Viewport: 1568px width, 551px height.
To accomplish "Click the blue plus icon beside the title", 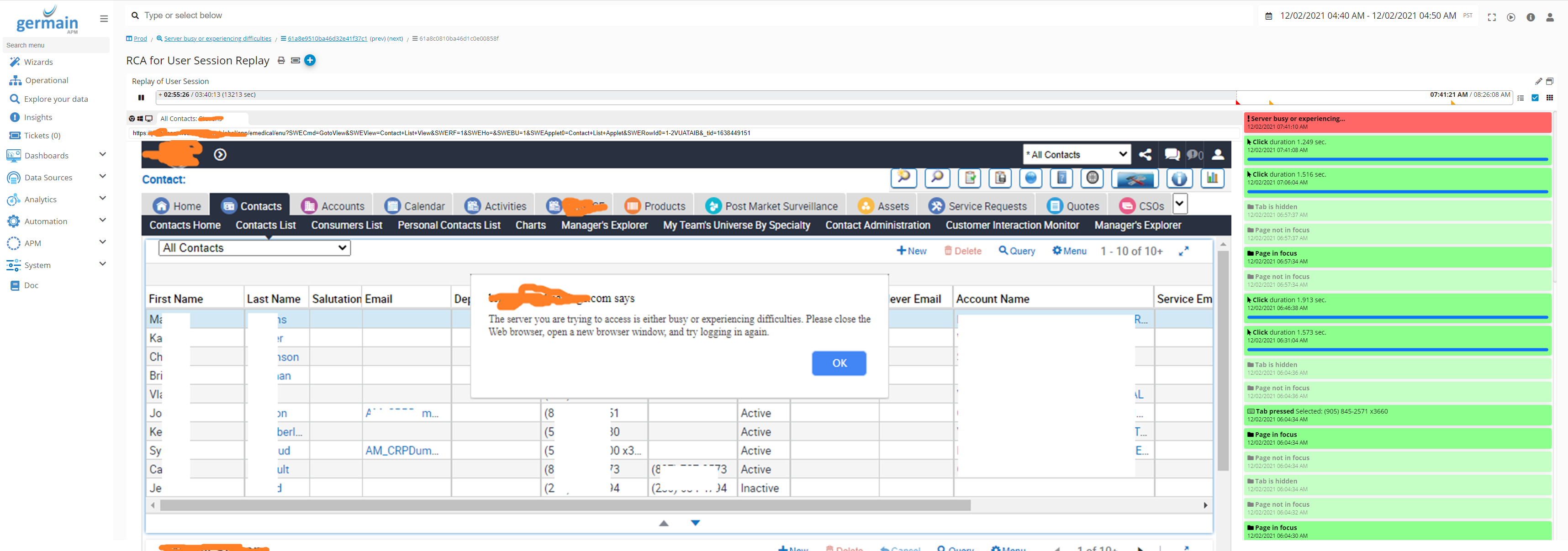I will (x=310, y=60).
